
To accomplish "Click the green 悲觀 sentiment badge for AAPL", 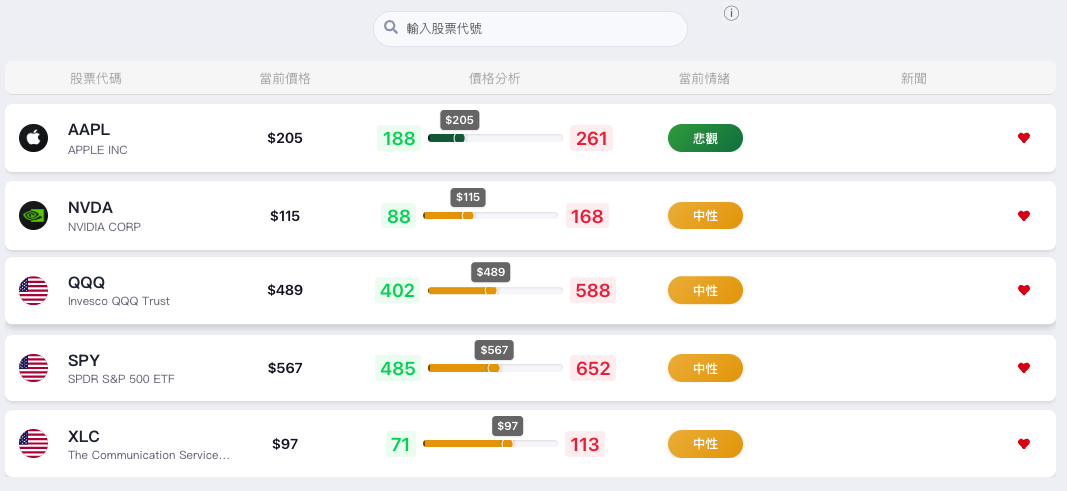I will 705,138.
